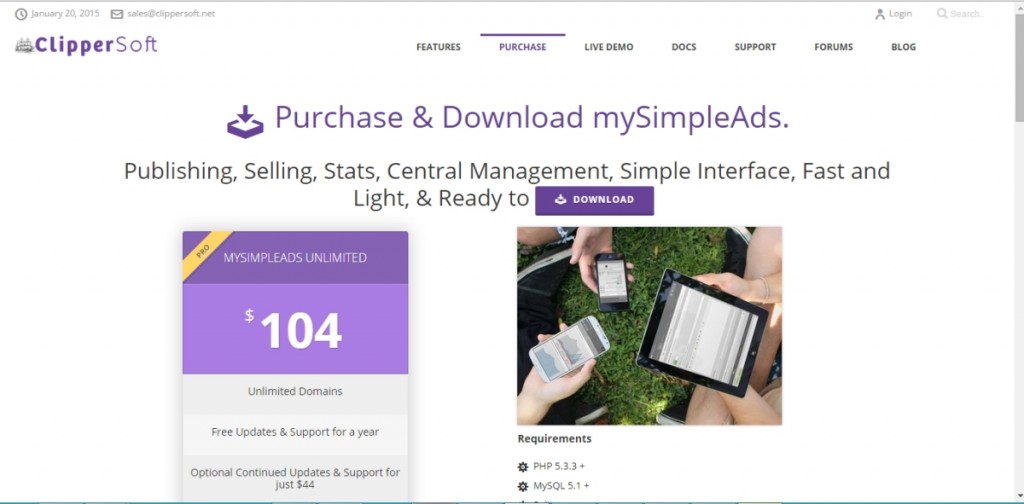Click the gear icon next to PHP 5.3.3
The image size is (1024, 504).
click(x=522, y=467)
